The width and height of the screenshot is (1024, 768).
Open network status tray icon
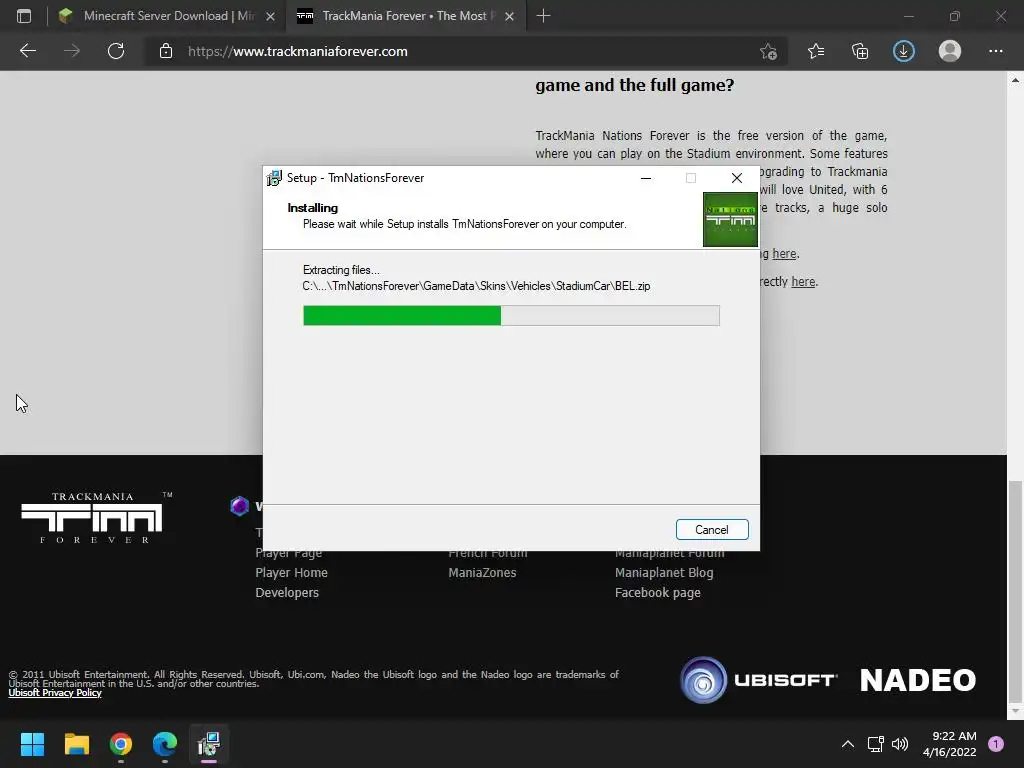[875, 744]
